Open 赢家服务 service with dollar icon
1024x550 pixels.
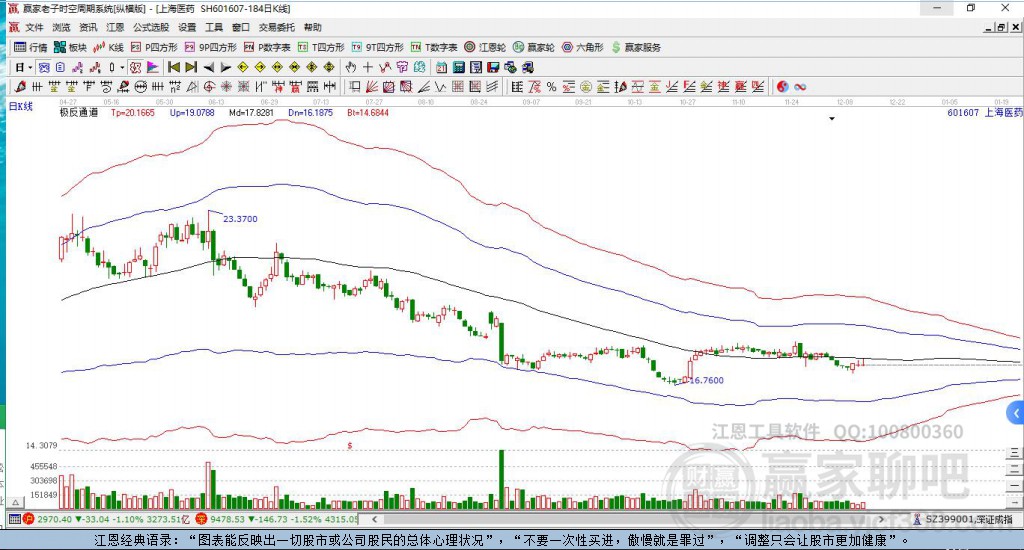636,47
